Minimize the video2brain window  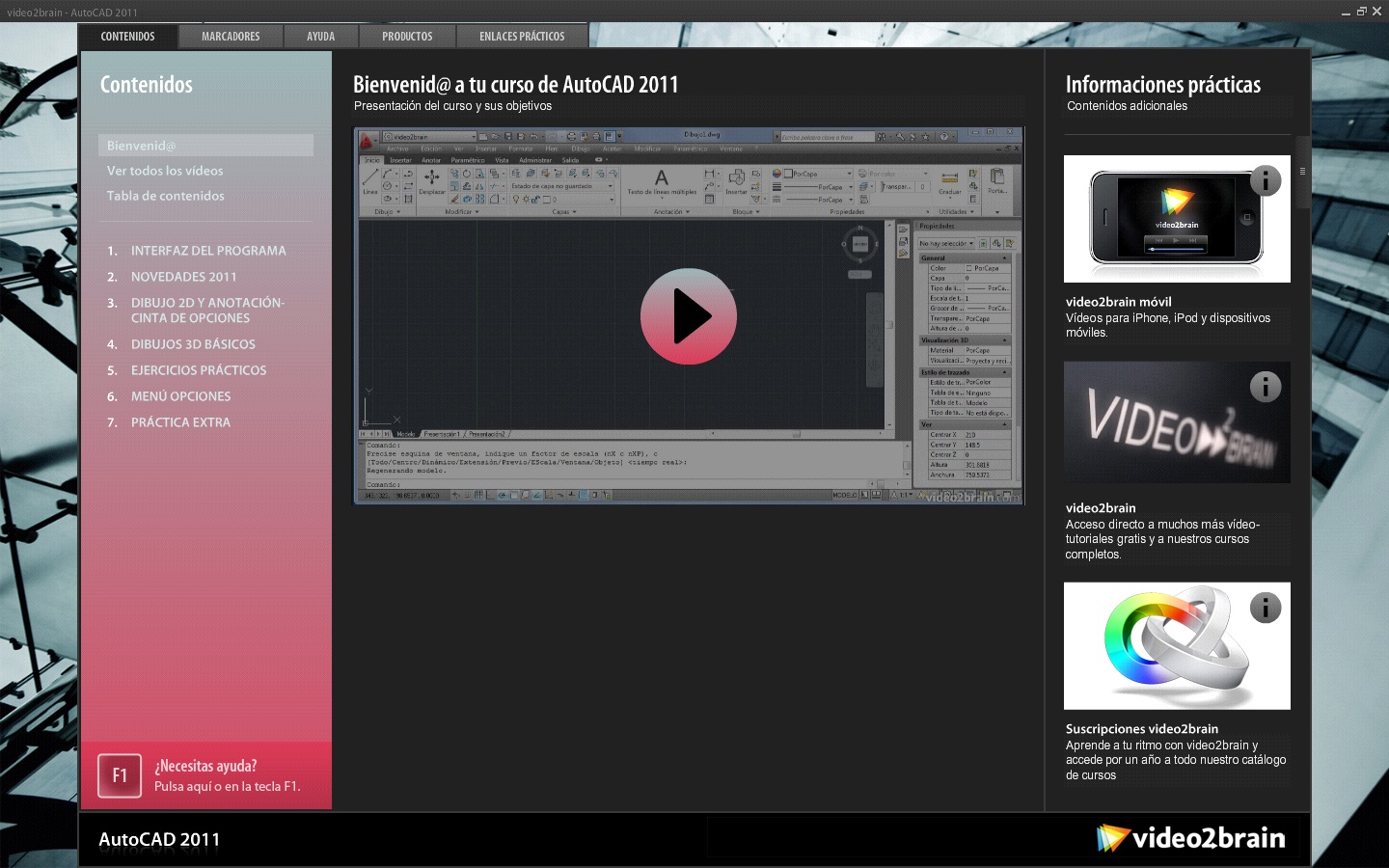tap(1347, 12)
